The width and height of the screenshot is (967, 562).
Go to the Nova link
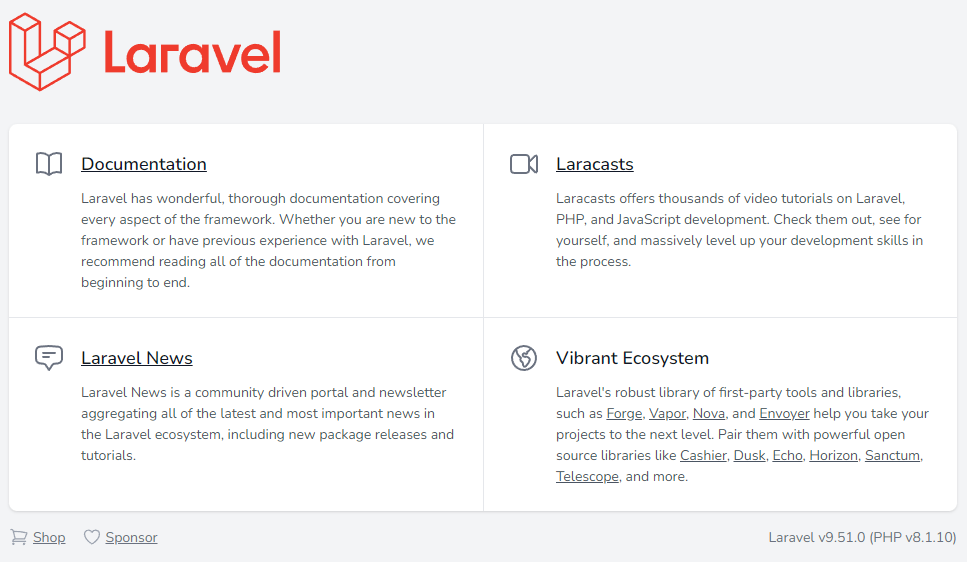pos(709,413)
